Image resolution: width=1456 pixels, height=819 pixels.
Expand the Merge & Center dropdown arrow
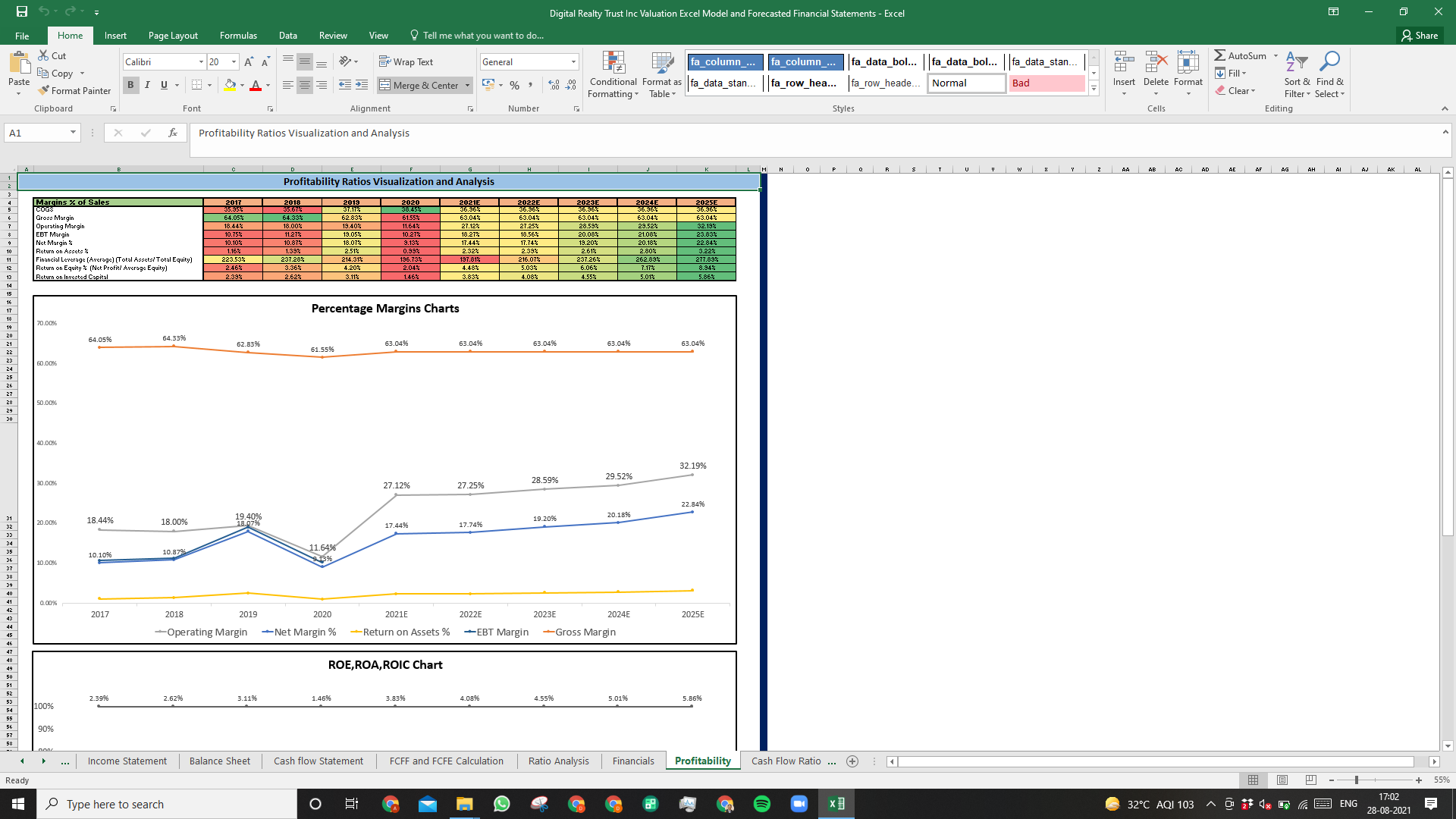click(x=467, y=86)
